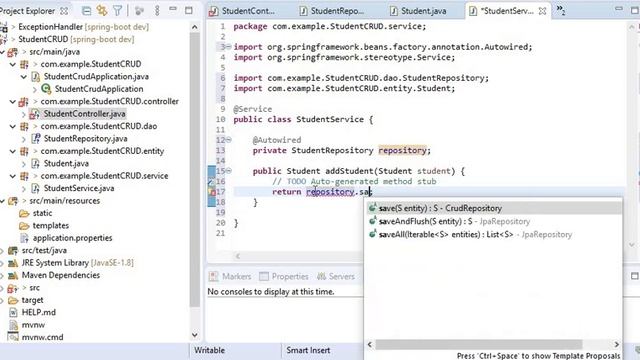Choose save(S entity) proposal
Image resolution: width=640 pixels, height=360 pixels.
(494, 208)
